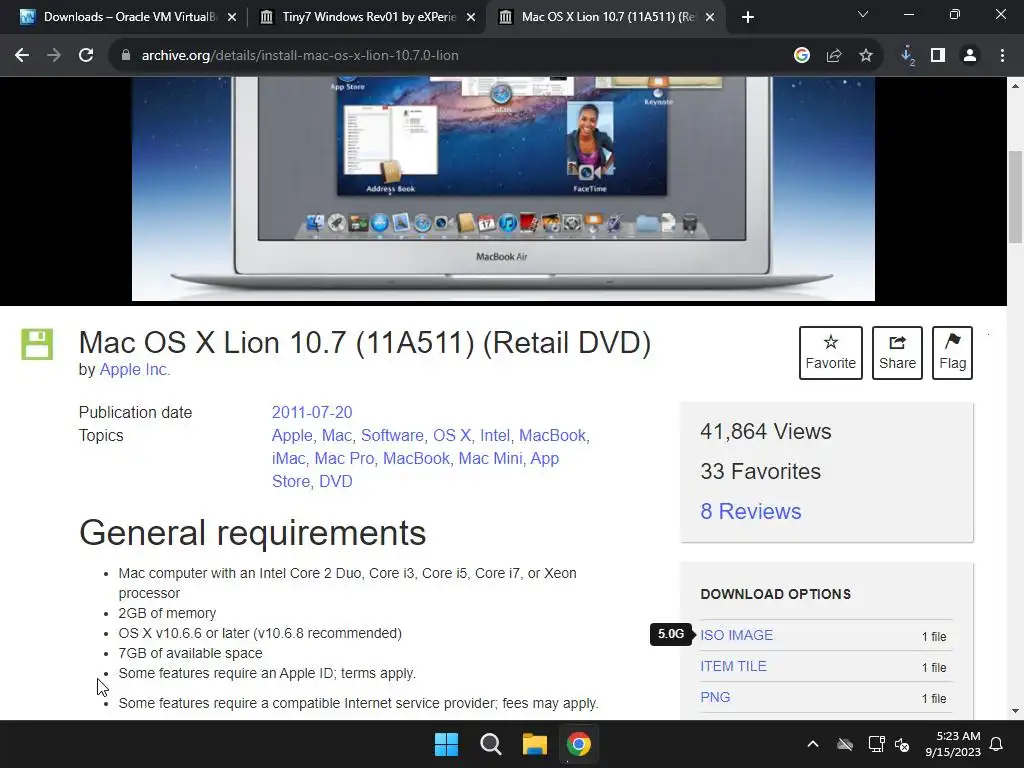This screenshot has width=1024, height=768.
Task: View site security lock information
Action: coord(125,56)
